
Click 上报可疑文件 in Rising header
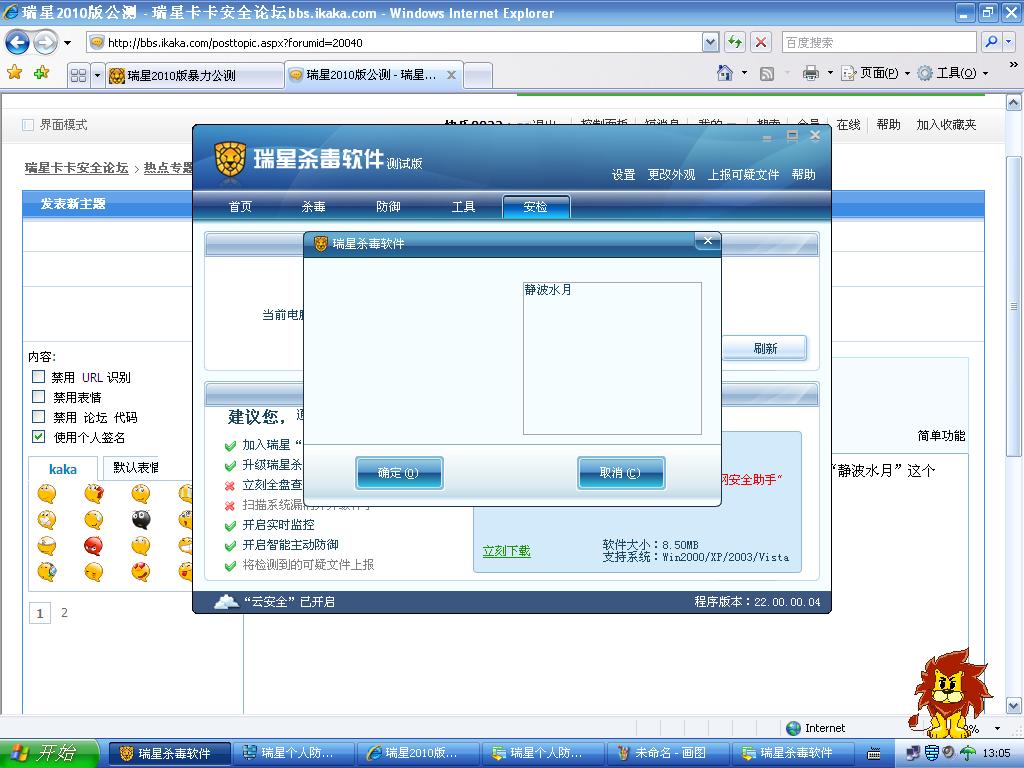(743, 174)
